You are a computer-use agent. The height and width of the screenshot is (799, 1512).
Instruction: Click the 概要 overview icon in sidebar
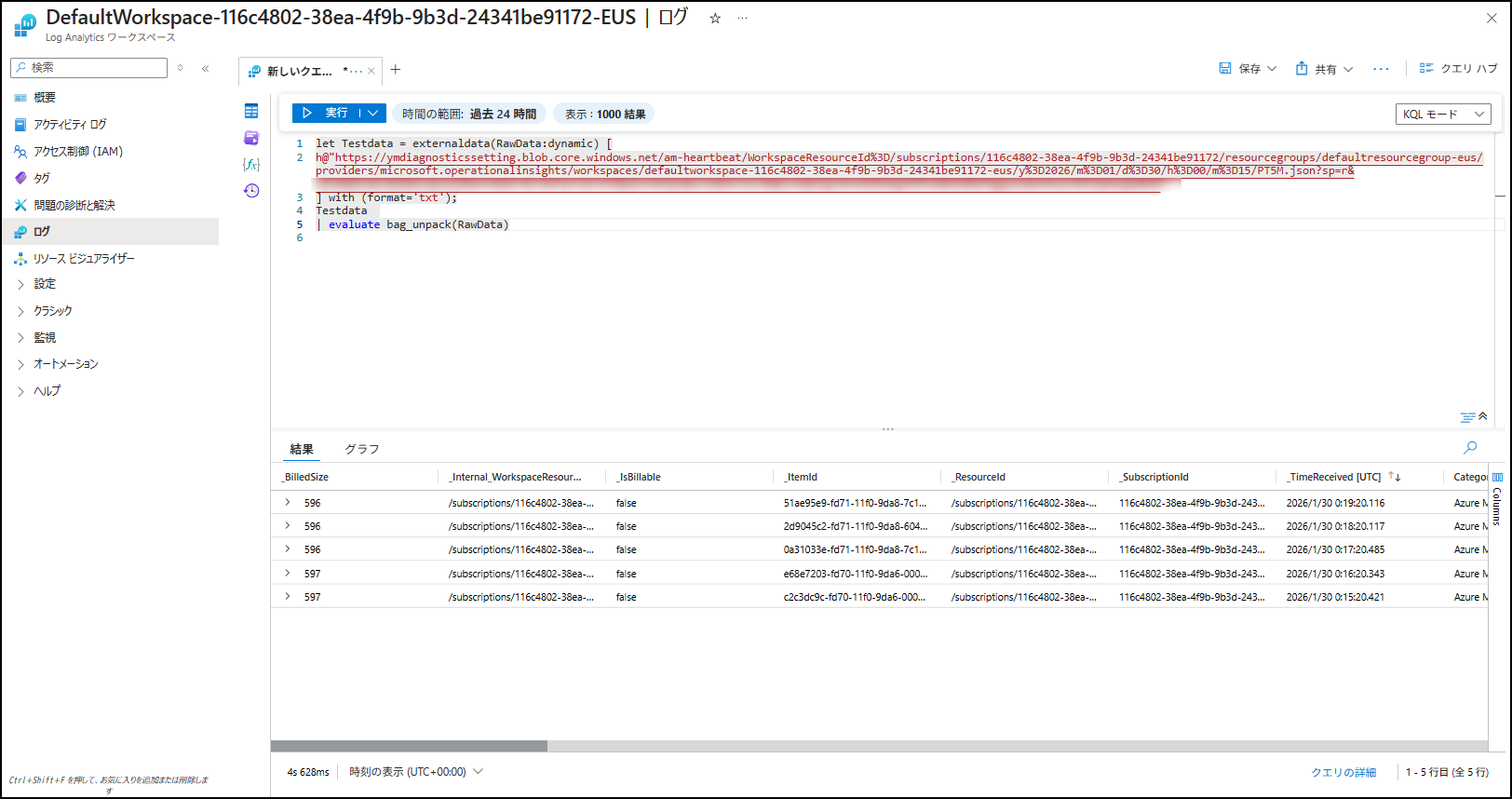(x=20, y=98)
